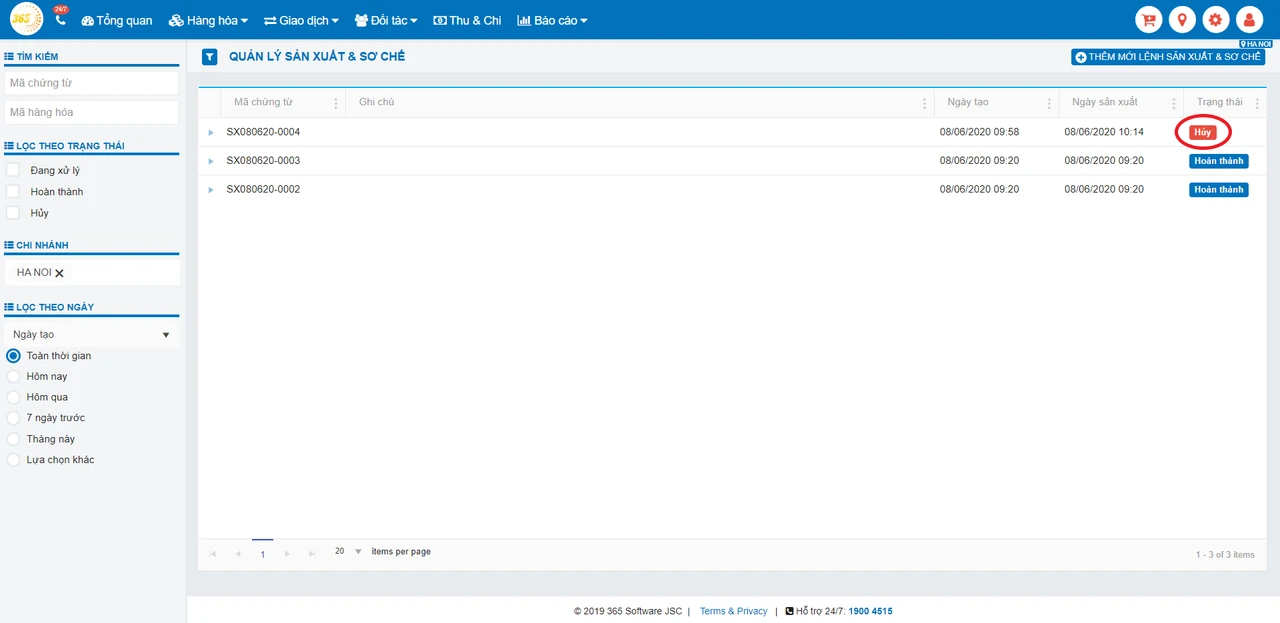Screen dimensions: 1280x623
Task: Sort by Ngày tạo column header
Action: click(968, 102)
